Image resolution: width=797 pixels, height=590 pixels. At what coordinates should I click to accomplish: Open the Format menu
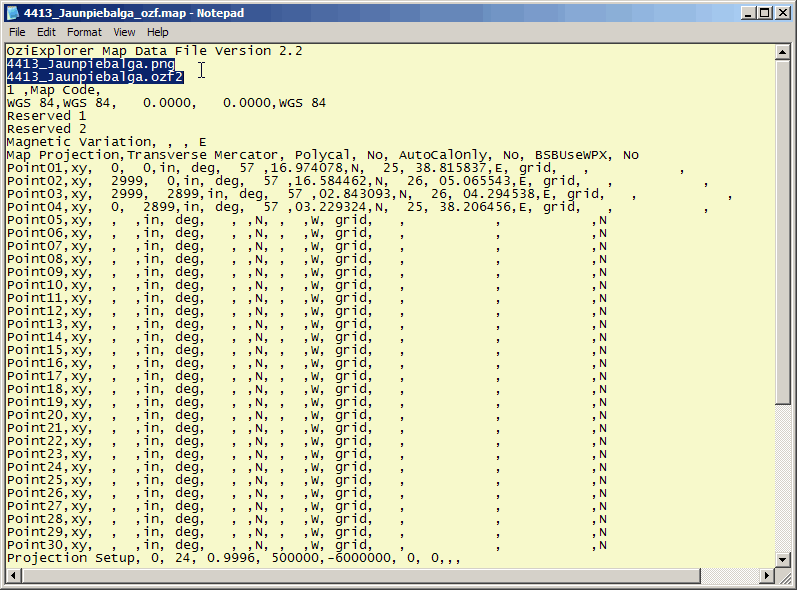click(84, 32)
